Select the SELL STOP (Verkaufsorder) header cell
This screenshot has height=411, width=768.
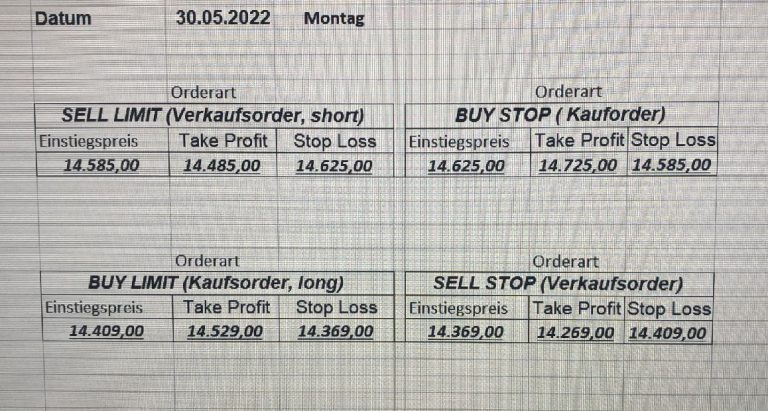coord(558,283)
